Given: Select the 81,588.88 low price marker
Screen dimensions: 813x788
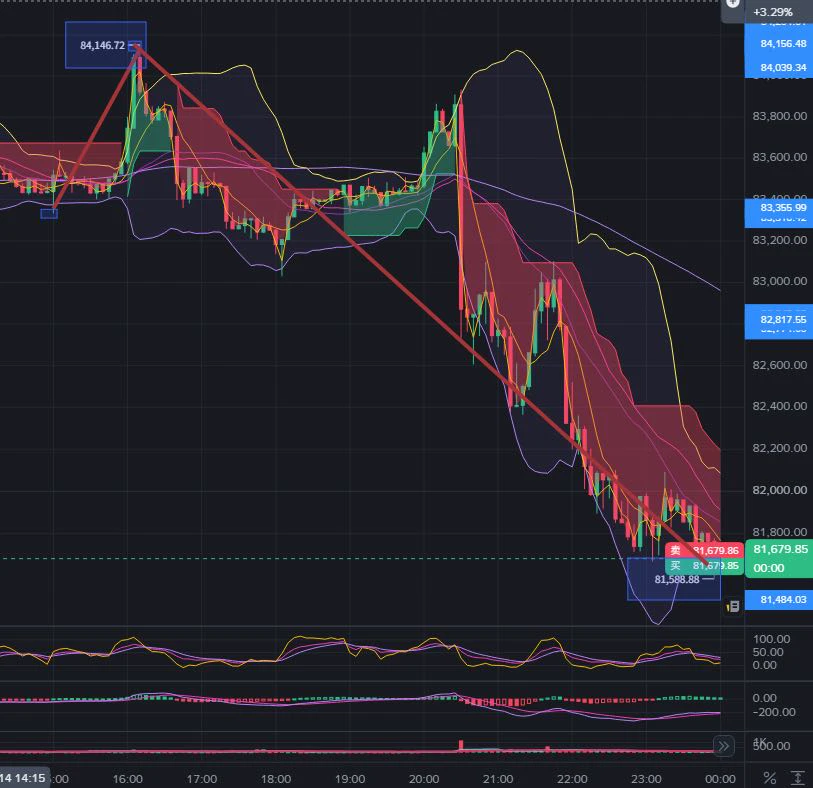Looking at the screenshot, I should (x=677, y=580).
